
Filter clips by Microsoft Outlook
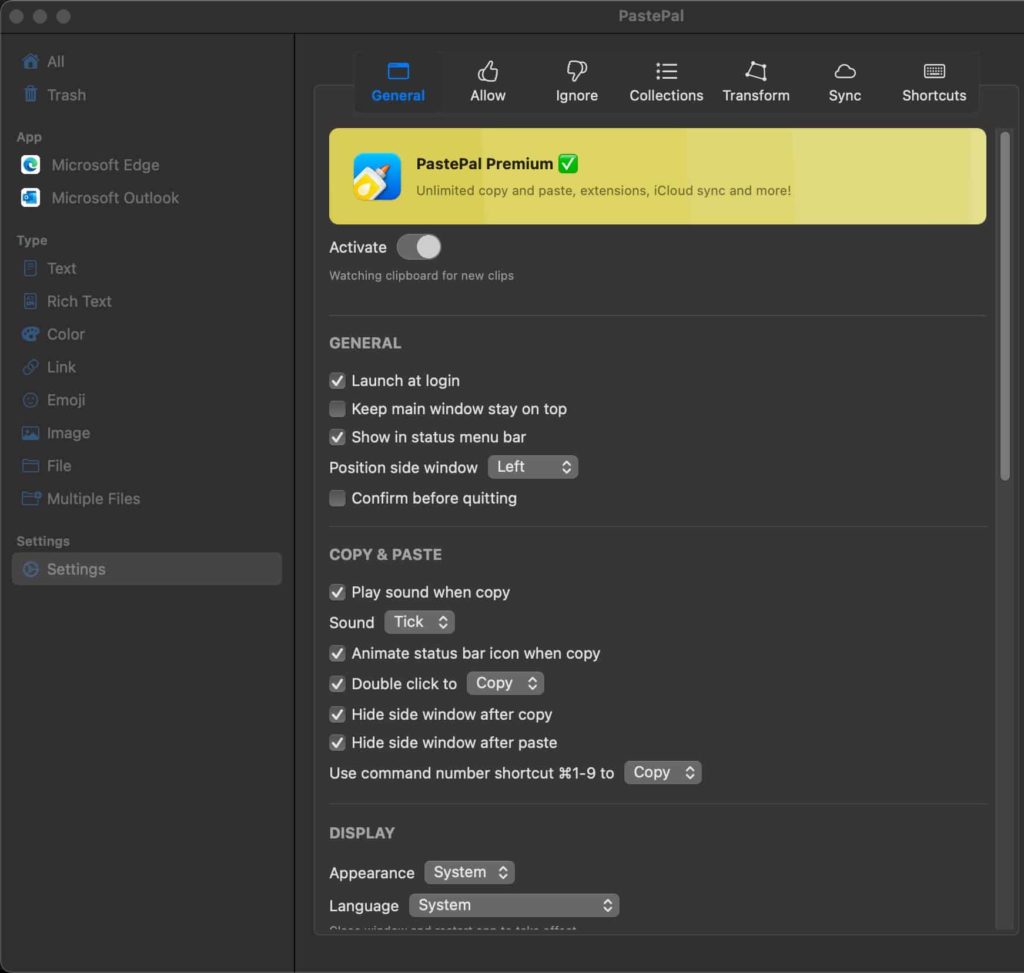click(147, 197)
